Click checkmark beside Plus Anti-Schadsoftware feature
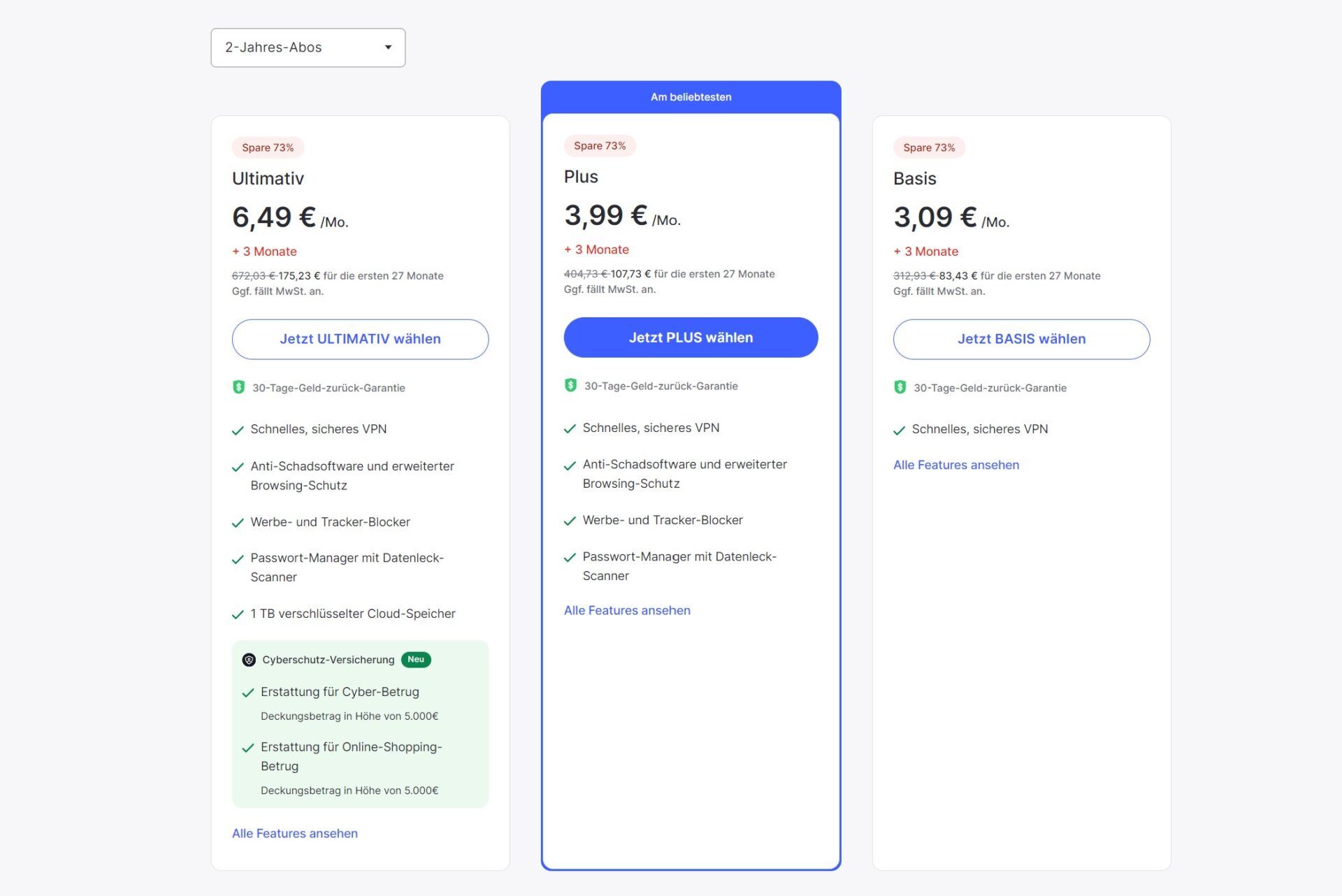 pos(570,465)
